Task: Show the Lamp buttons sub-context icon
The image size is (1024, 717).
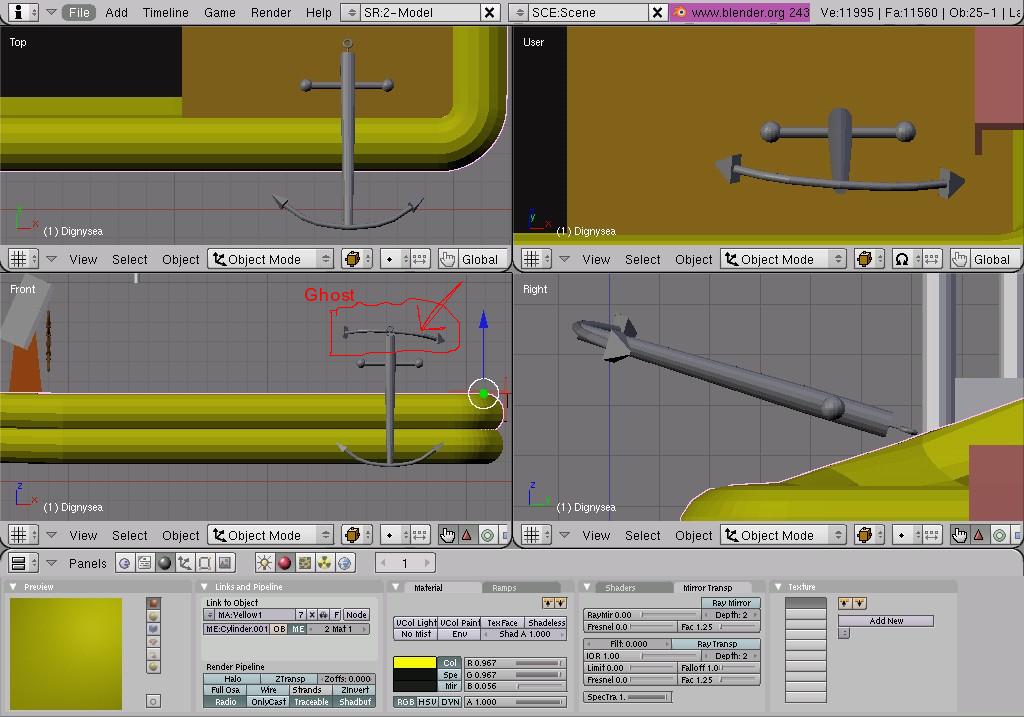Action: pyautogui.click(x=264, y=563)
